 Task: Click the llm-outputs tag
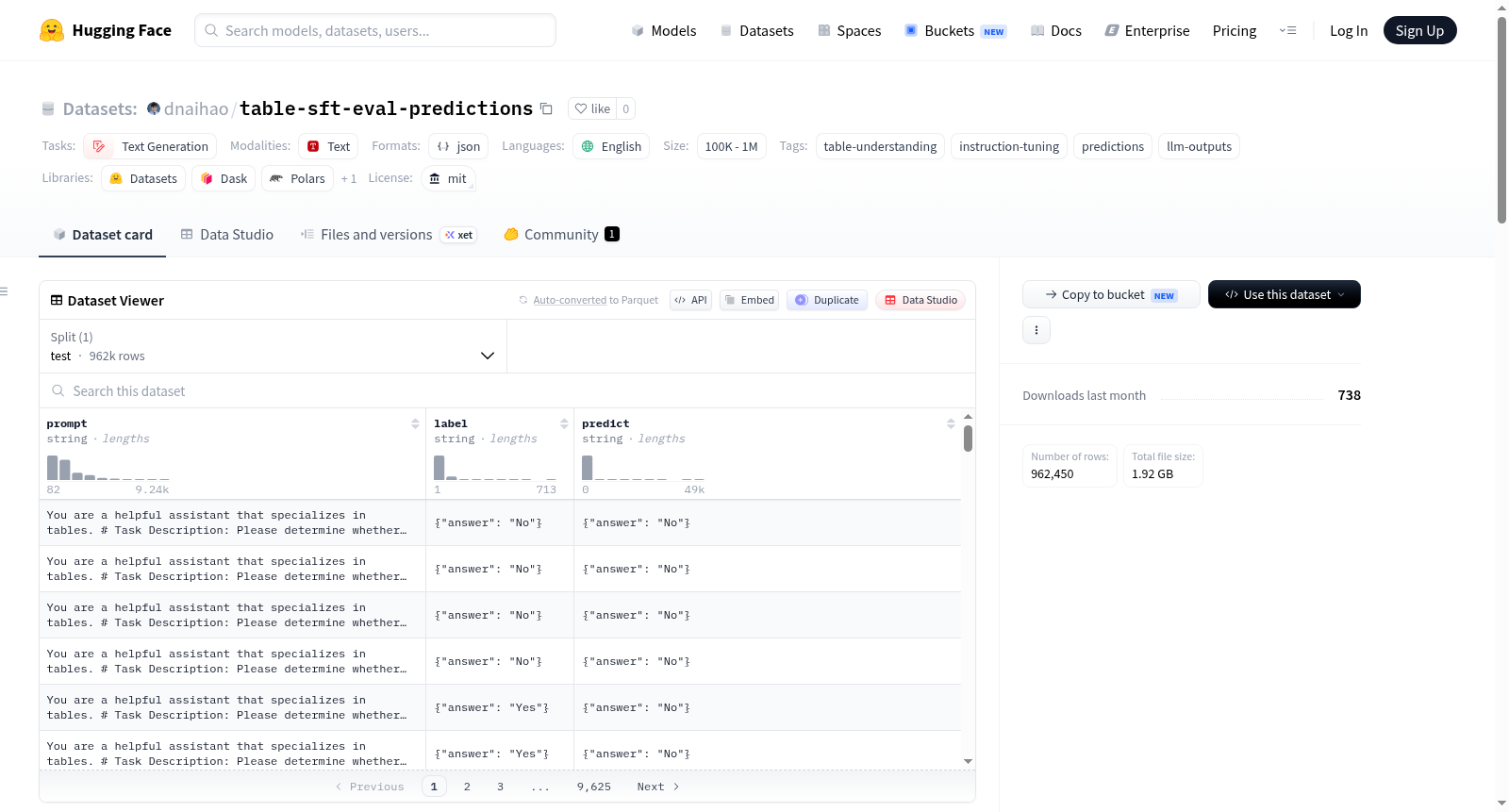(x=1199, y=146)
